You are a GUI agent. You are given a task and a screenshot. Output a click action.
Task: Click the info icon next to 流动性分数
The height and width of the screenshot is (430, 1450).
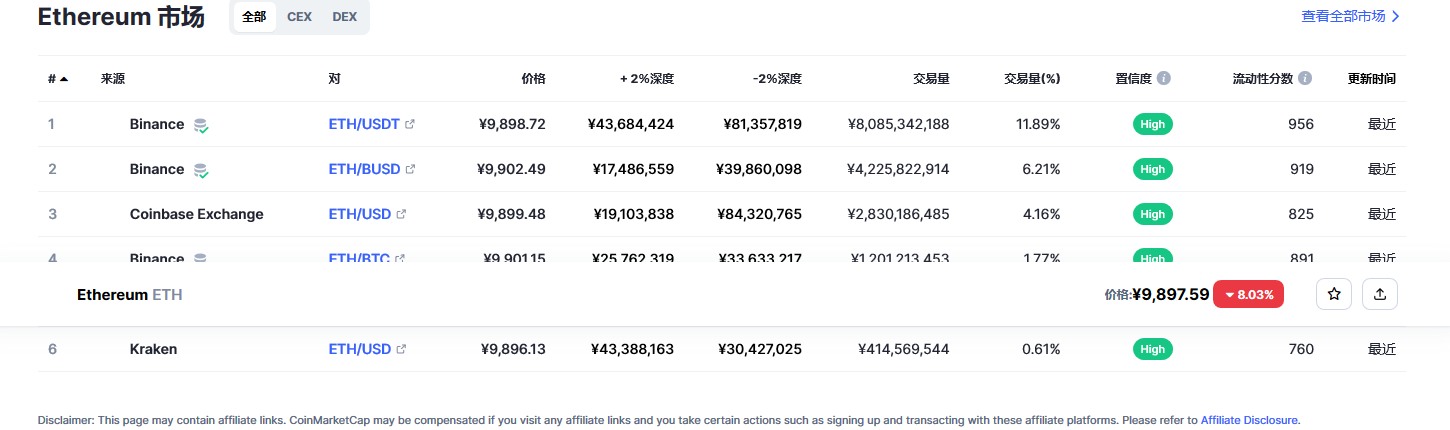tap(1305, 78)
